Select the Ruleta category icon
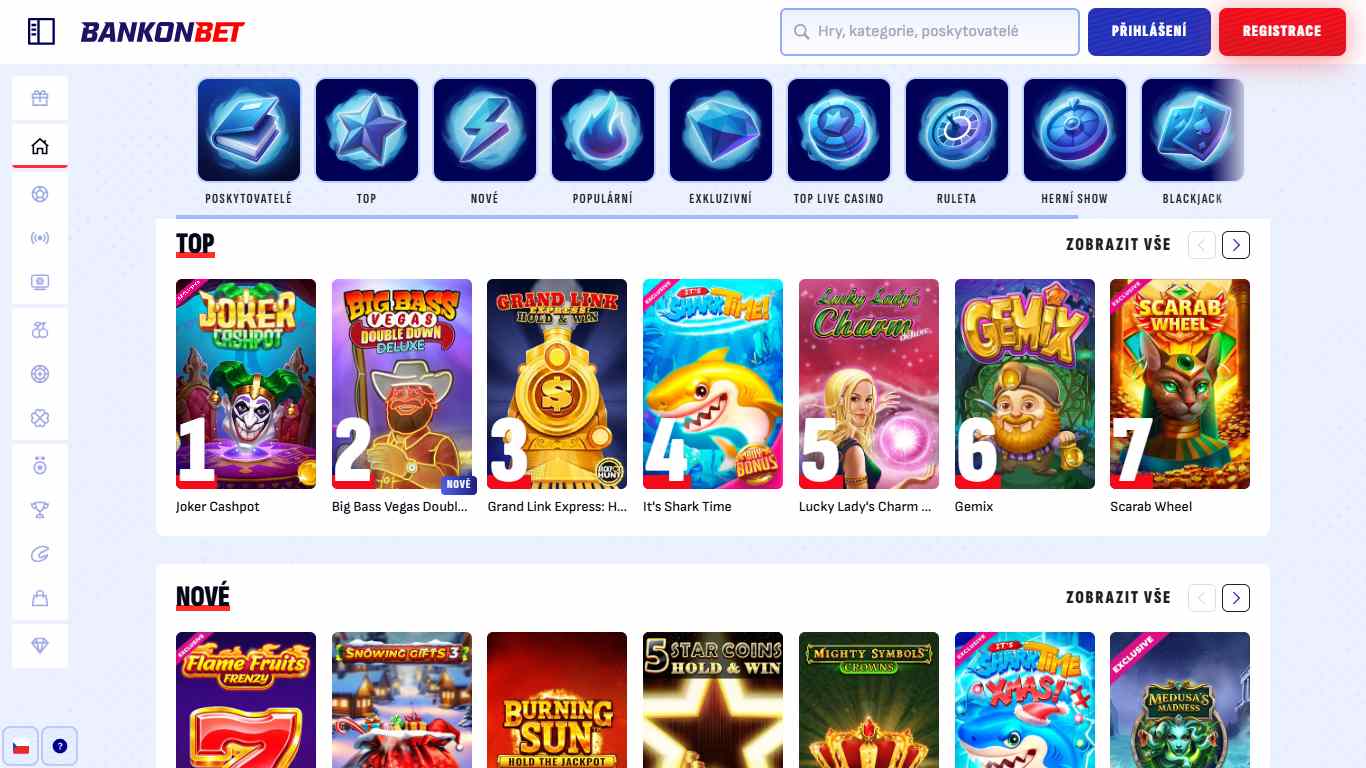The image size is (1366, 768). (x=957, y=130)
